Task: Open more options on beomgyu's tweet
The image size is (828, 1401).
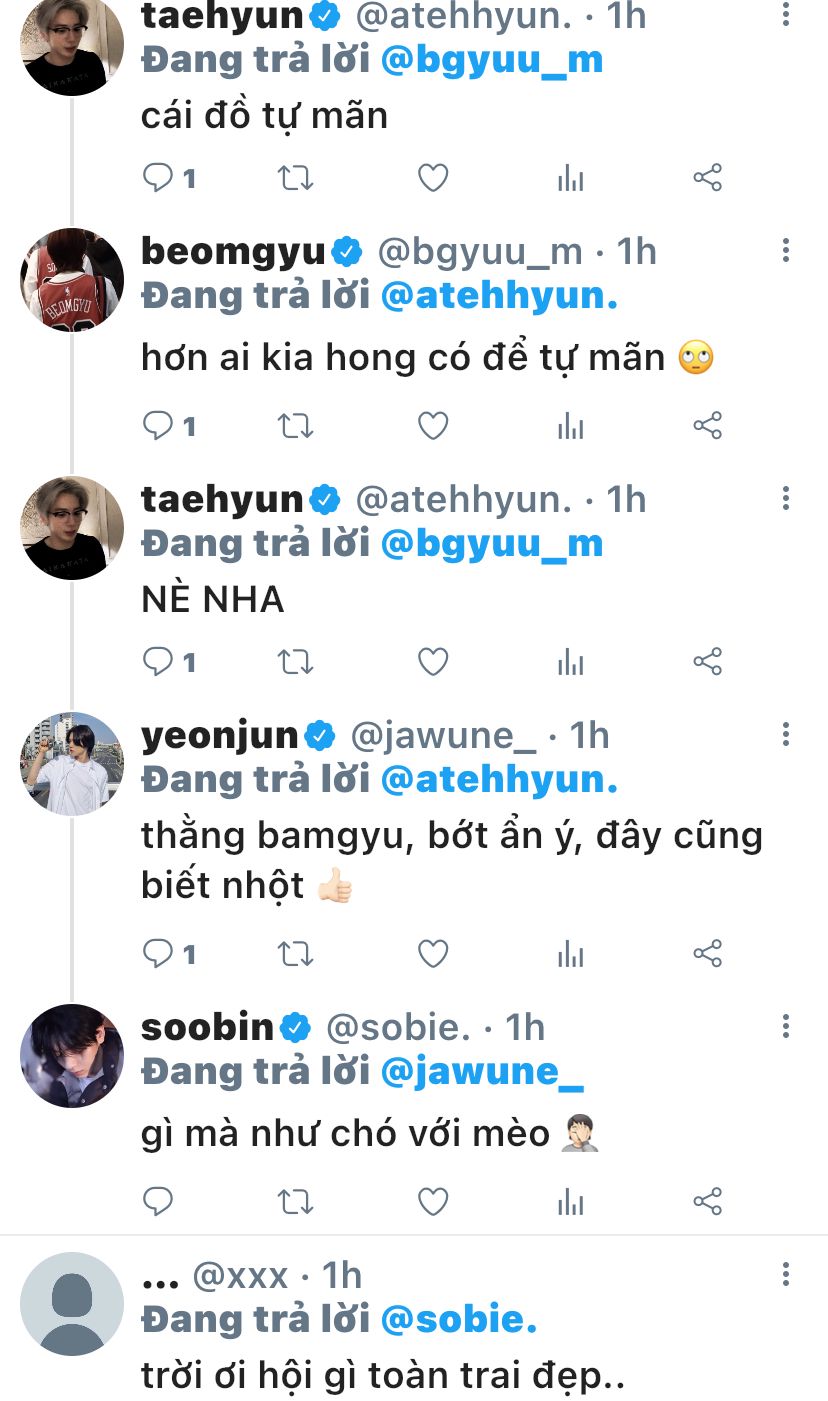Action: 786,250
